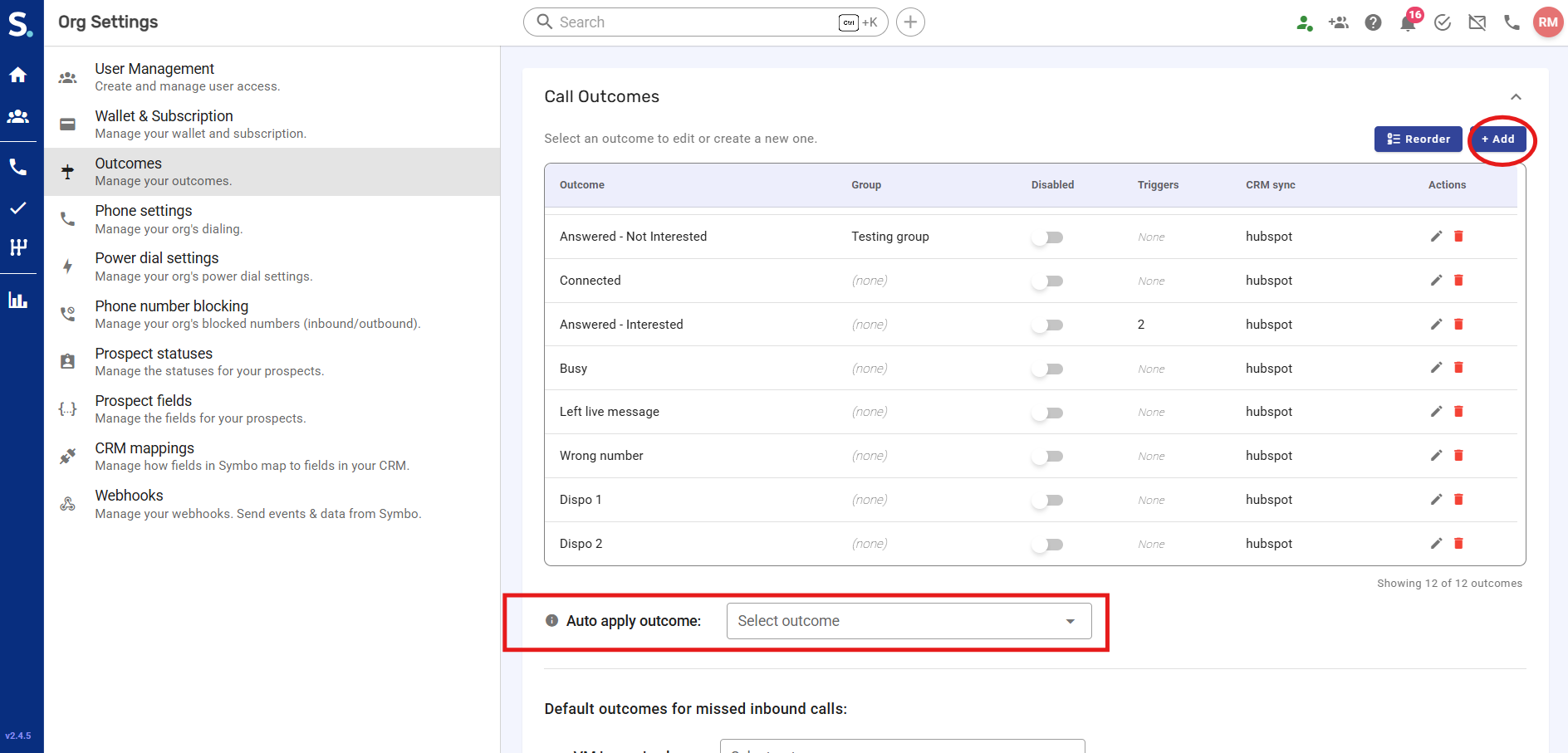
Task: Click the notifications bell icon
Action: (1408, 23)
